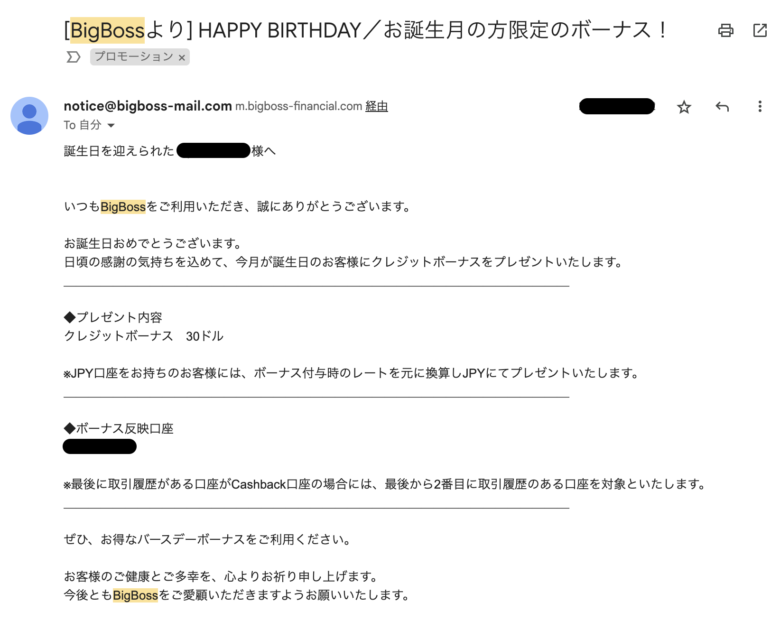Viewport: 780px width, 630px height.
Task: Open the email in a new window
Action: [760, 31]
